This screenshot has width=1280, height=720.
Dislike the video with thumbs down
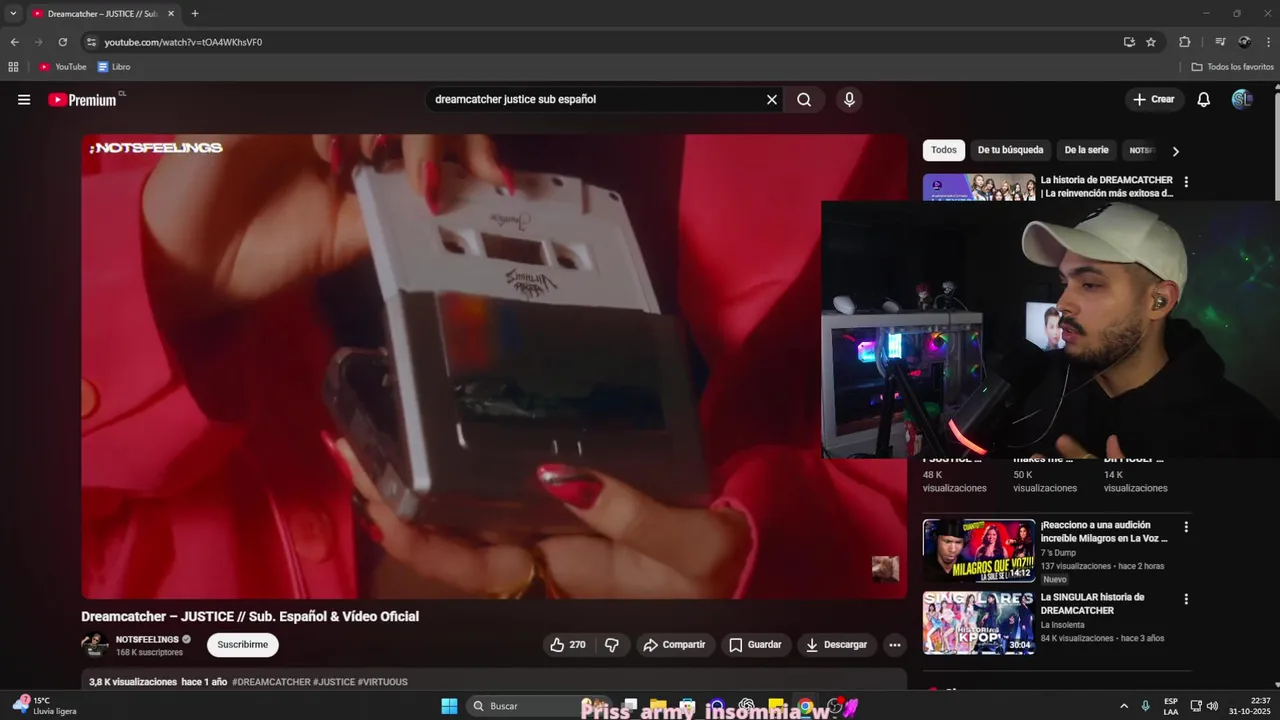[x=612, y=645]
